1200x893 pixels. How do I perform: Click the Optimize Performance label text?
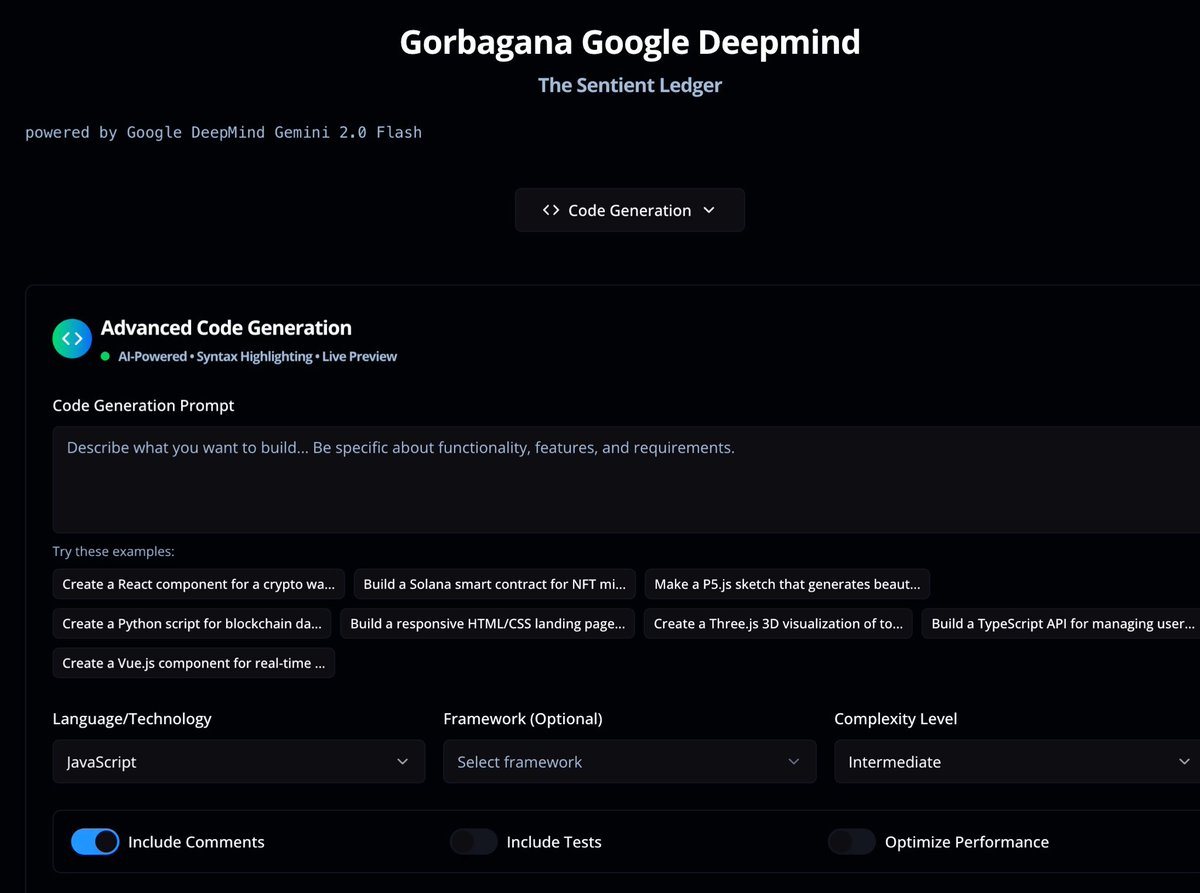click(967, 842)
